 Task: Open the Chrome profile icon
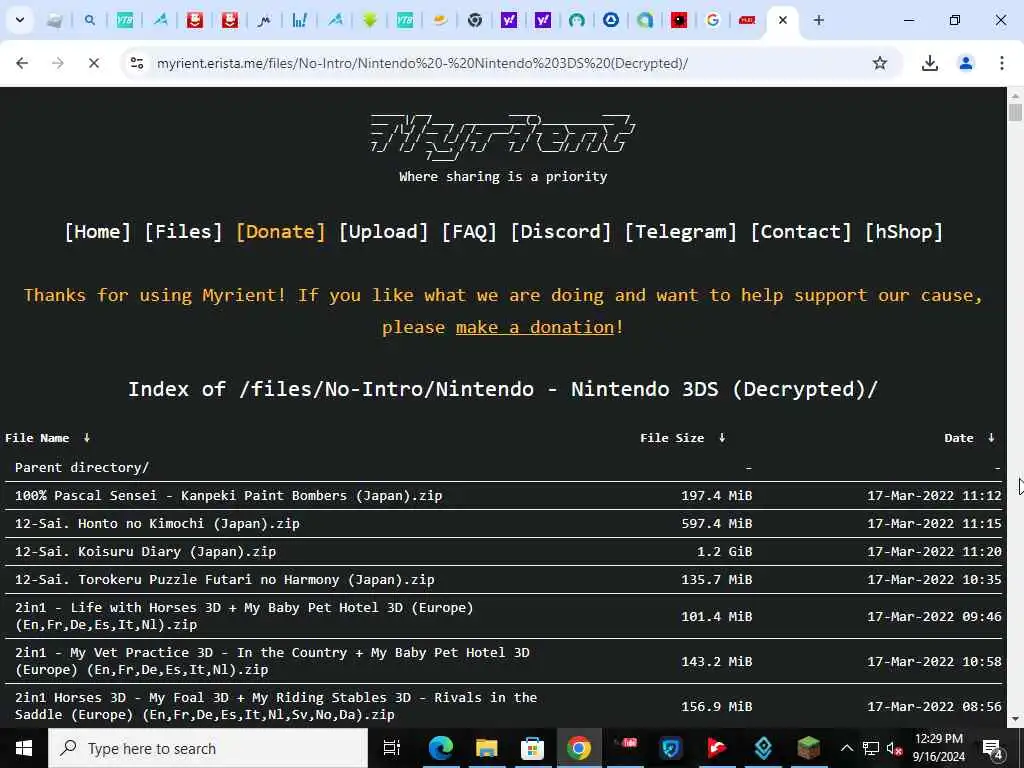pyautogui.click(x=966, y=63)
